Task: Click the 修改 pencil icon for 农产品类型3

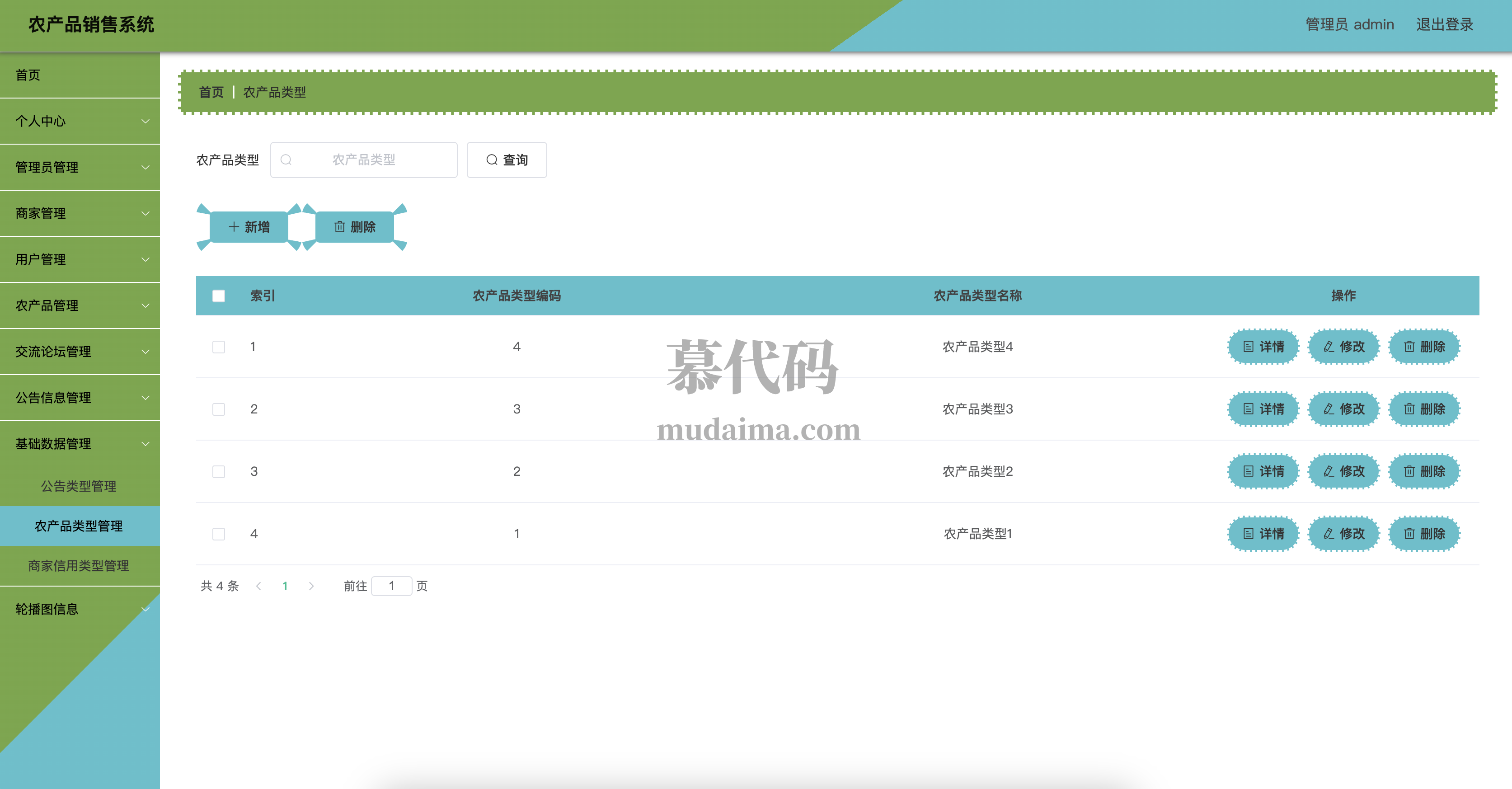Action: coord(1329,409)
